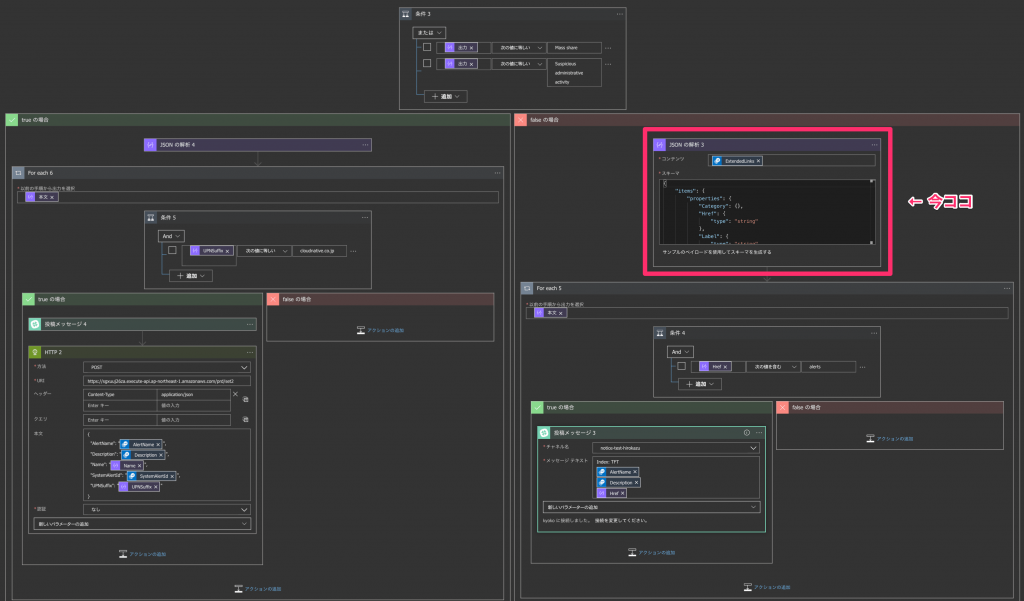Viewport: 1024px width, 601px height.
Task: Open the And dropdown in 条件 5
Action: click(x=171, y=236)
